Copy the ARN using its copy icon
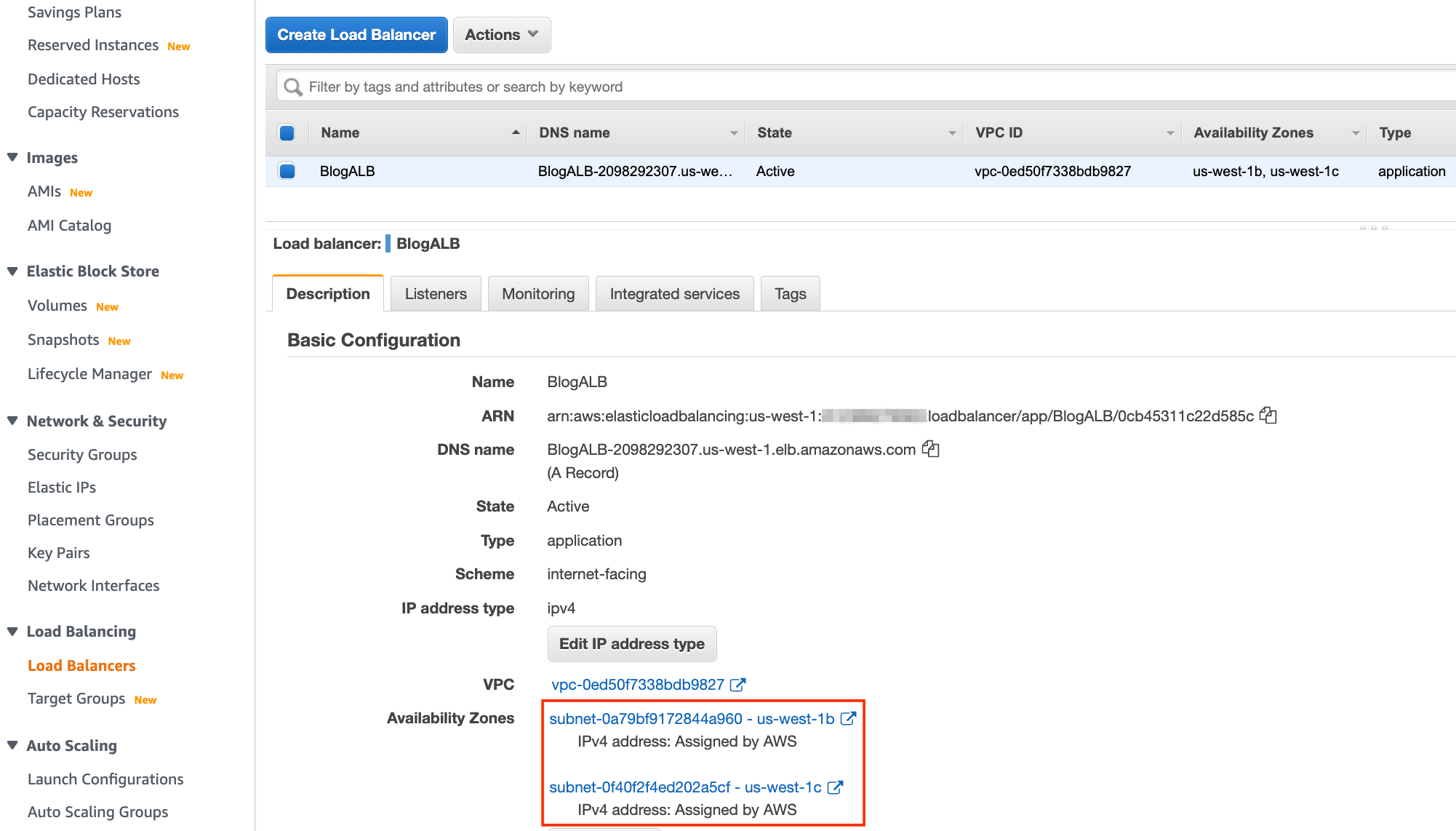 tap(1268, 416)
